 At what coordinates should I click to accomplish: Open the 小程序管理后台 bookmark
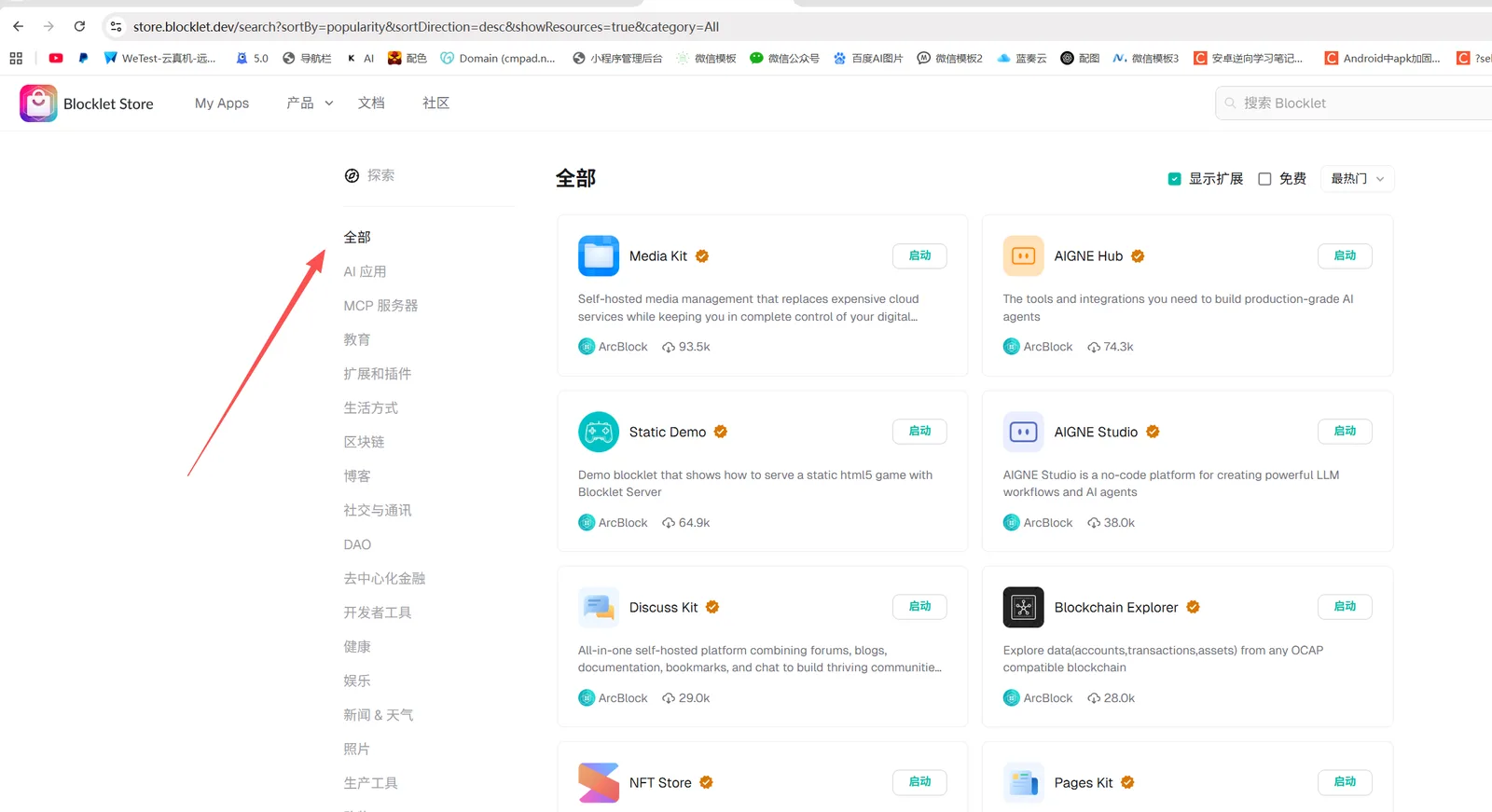[x=617, y=58]
